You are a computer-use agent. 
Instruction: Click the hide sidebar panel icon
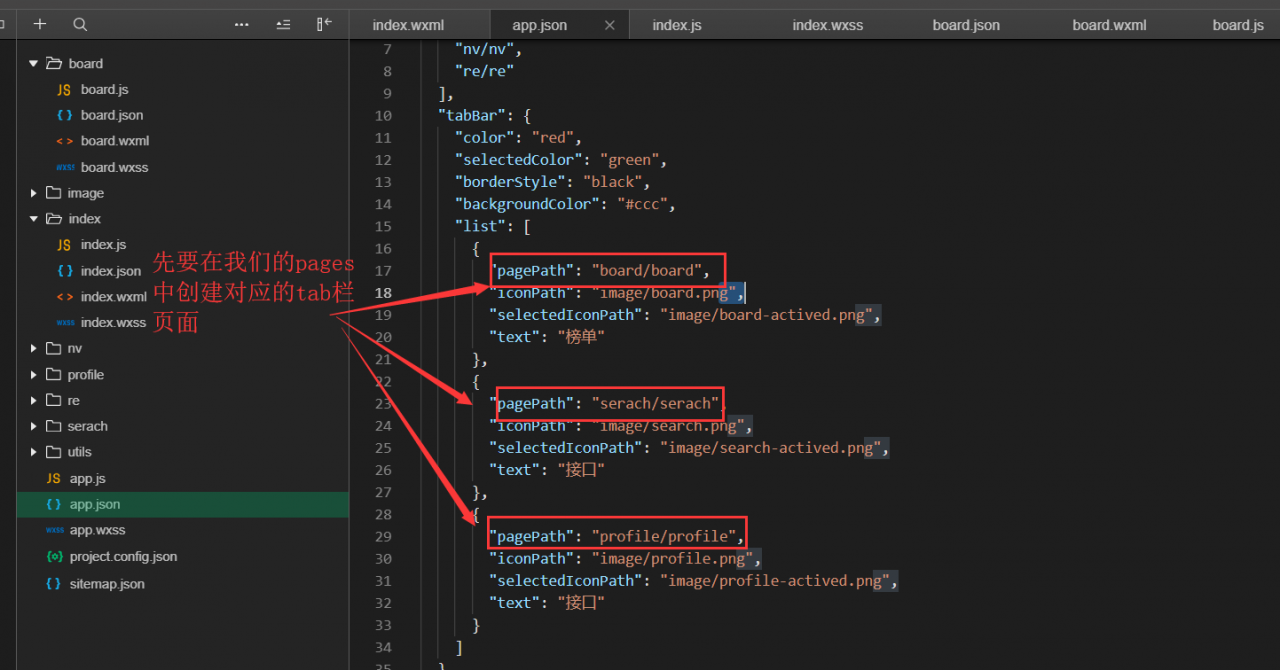[x=324, y=24]
